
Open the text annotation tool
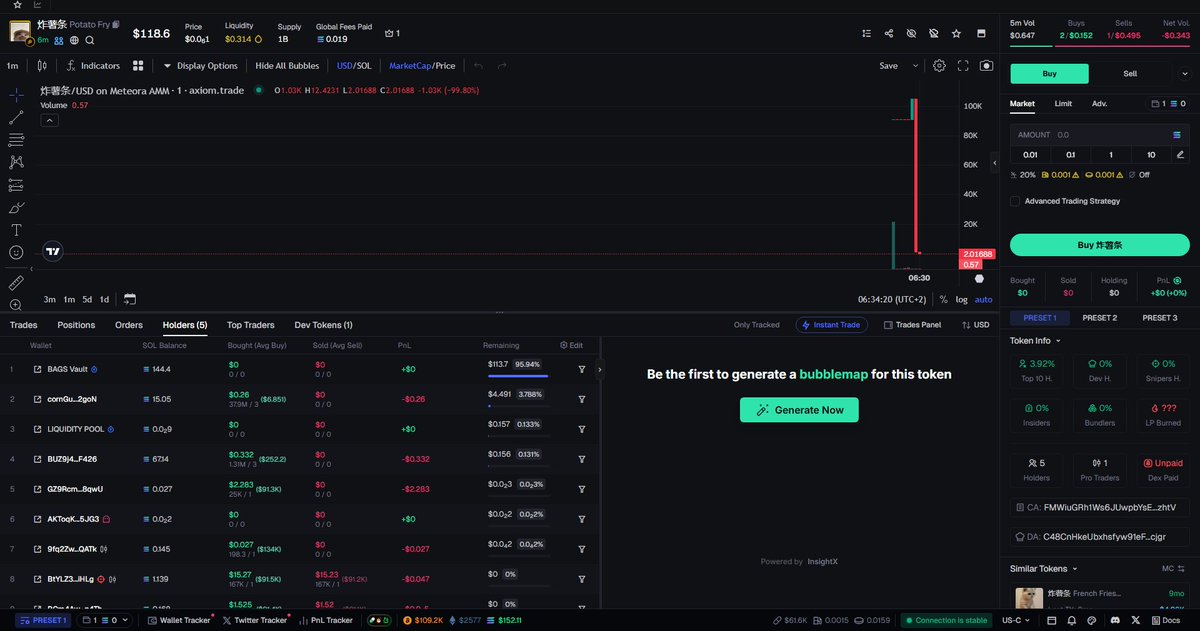(x=16, y=230)
